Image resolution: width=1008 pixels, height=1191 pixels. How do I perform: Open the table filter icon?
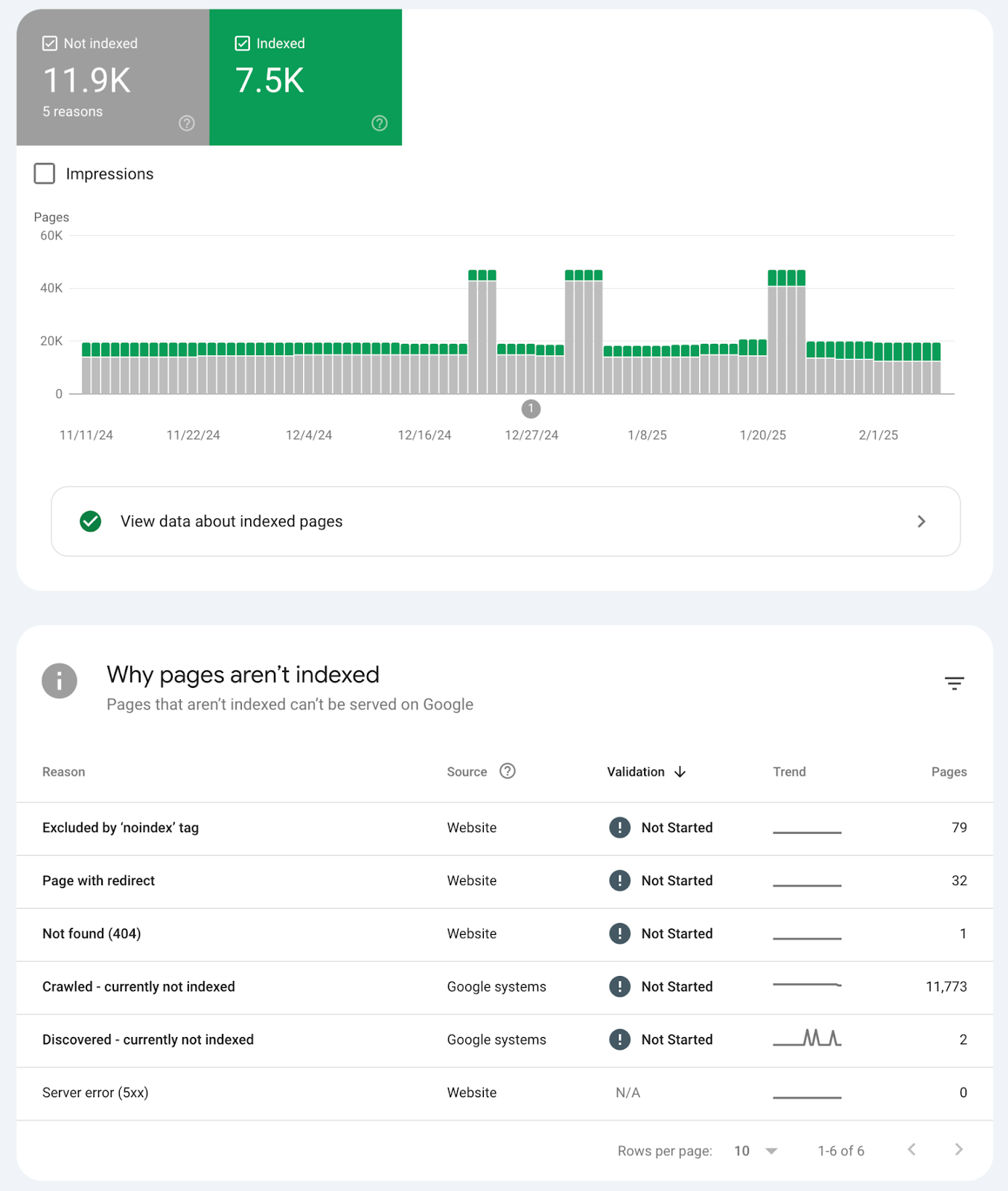pyautogui.click(x=954, y=683)
